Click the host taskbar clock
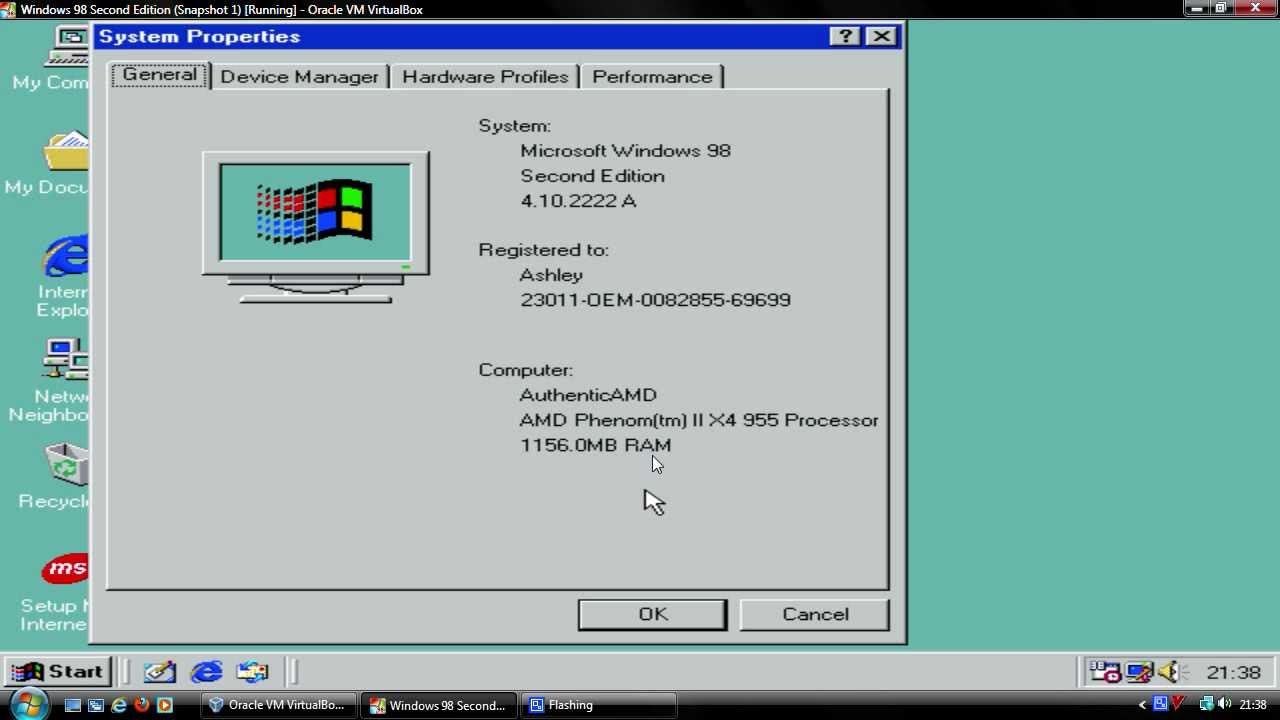The height and width of the screenshot is (720, 1280). (1252, 705)
